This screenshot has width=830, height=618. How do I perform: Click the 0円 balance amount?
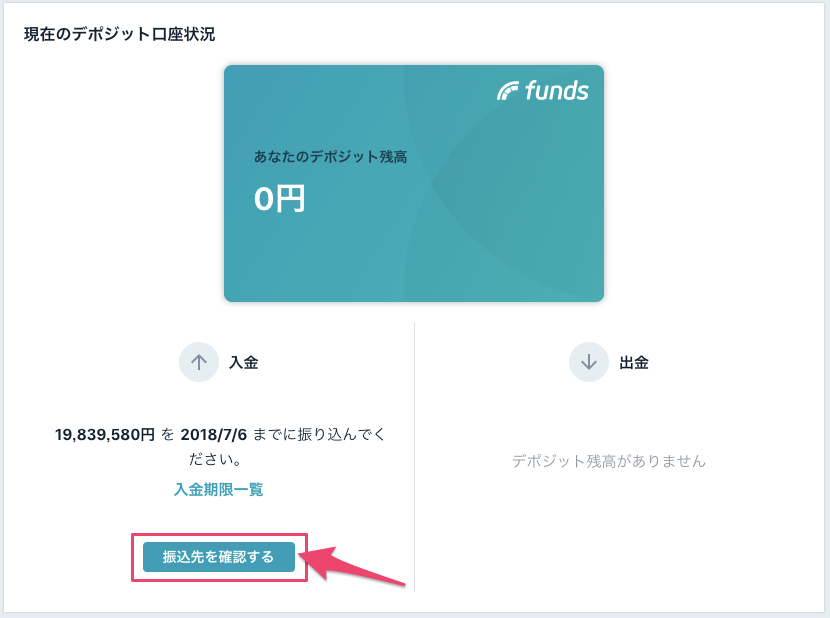click(279, 200)
